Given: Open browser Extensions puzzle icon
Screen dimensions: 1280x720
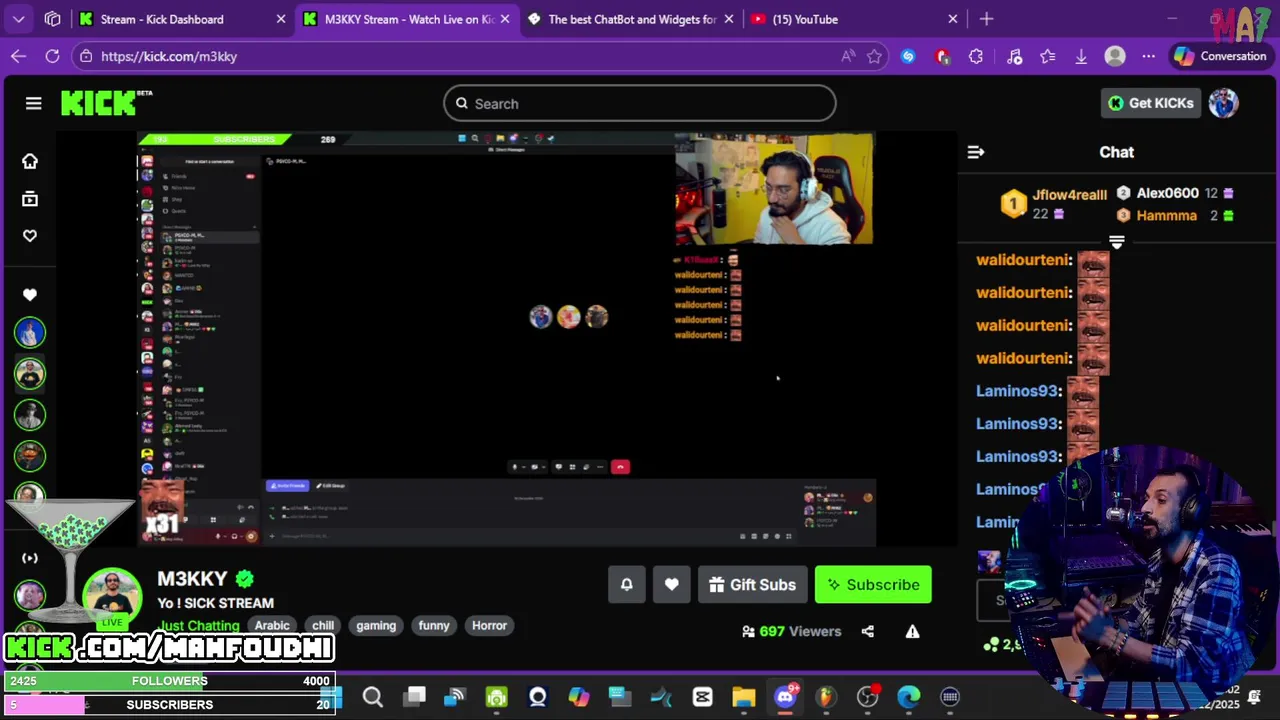Looking at the screenshot, I should pos(976,56).
